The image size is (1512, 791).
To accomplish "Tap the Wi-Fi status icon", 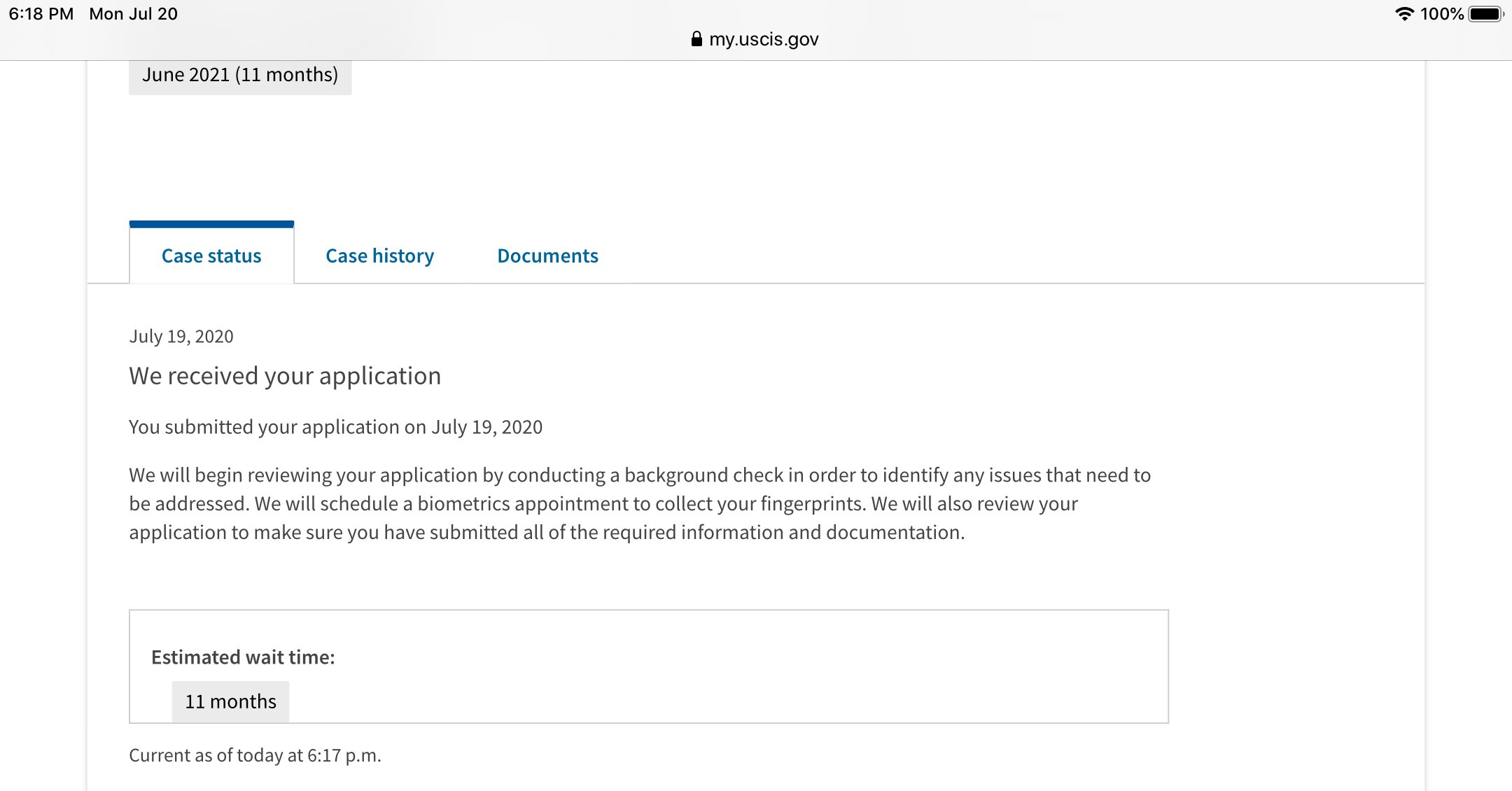I will point(1403,14).
